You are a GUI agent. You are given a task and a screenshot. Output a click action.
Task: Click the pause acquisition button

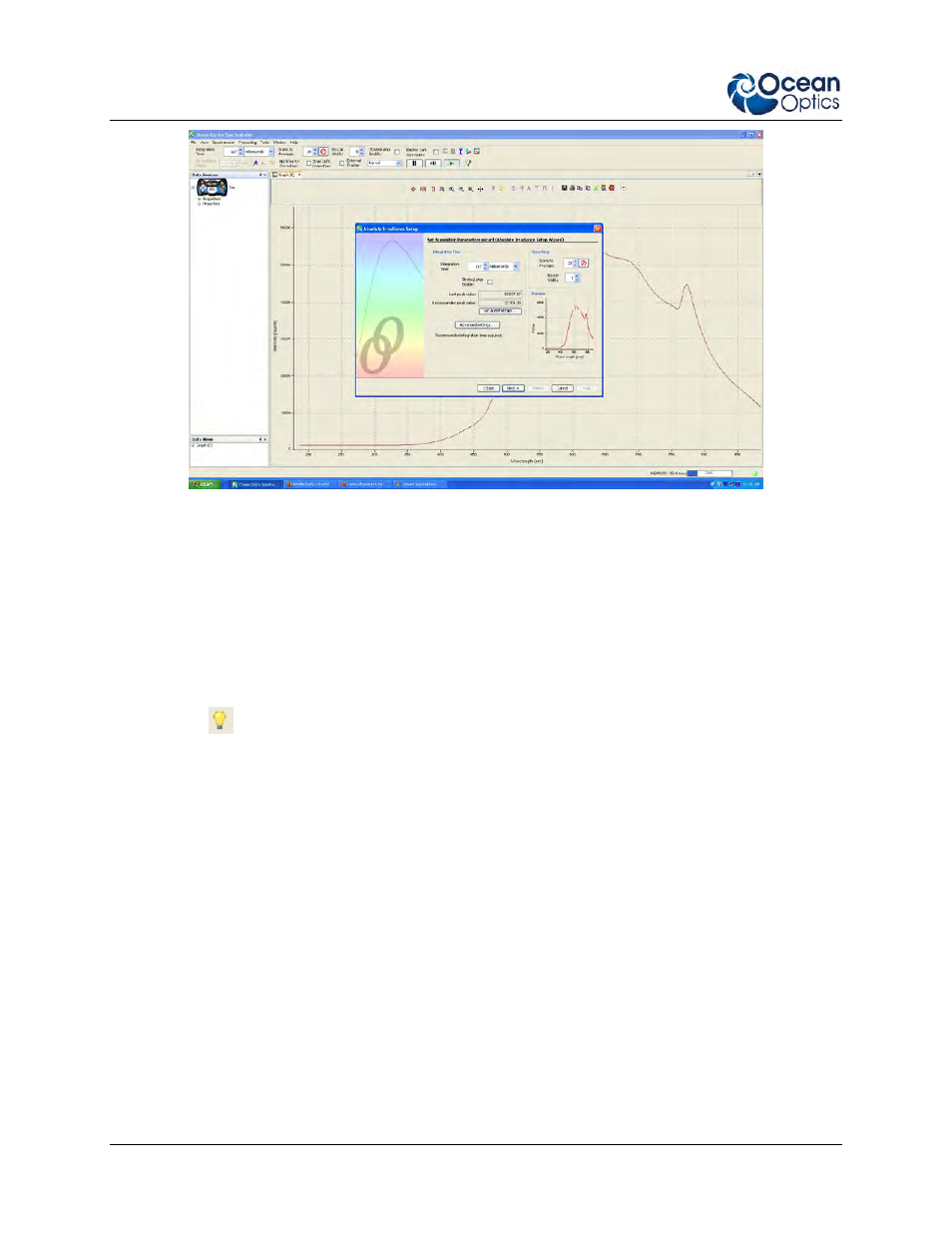(x=414, y=163)
